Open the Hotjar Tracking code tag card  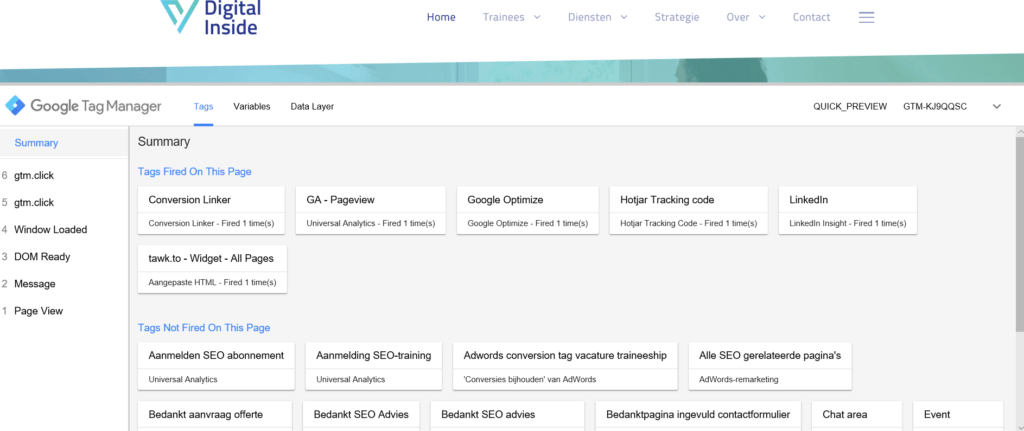click(688, 210)
